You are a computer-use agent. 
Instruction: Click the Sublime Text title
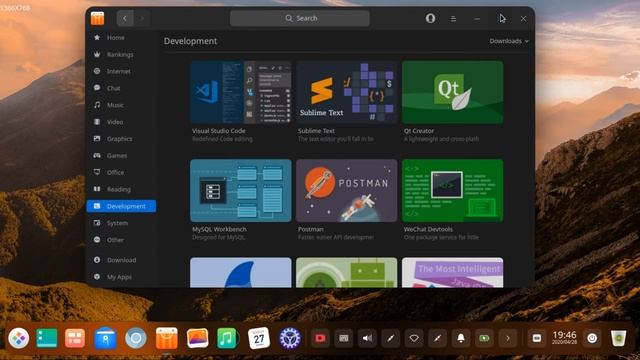(x=316, y=131)
